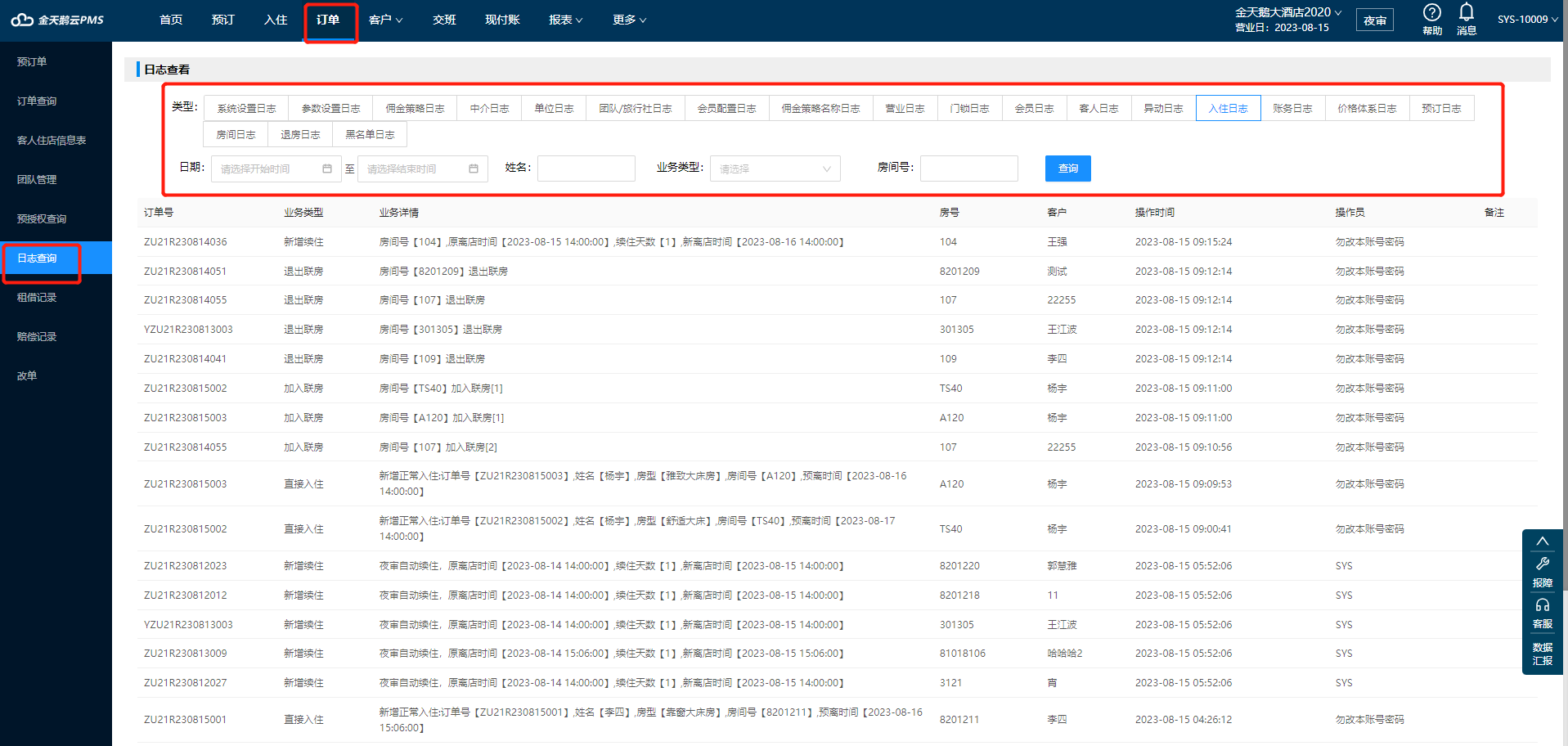Screen dimensions: 1568x746
Task: Open 数据汇报 in floating panel
Action: [1543, 654]
